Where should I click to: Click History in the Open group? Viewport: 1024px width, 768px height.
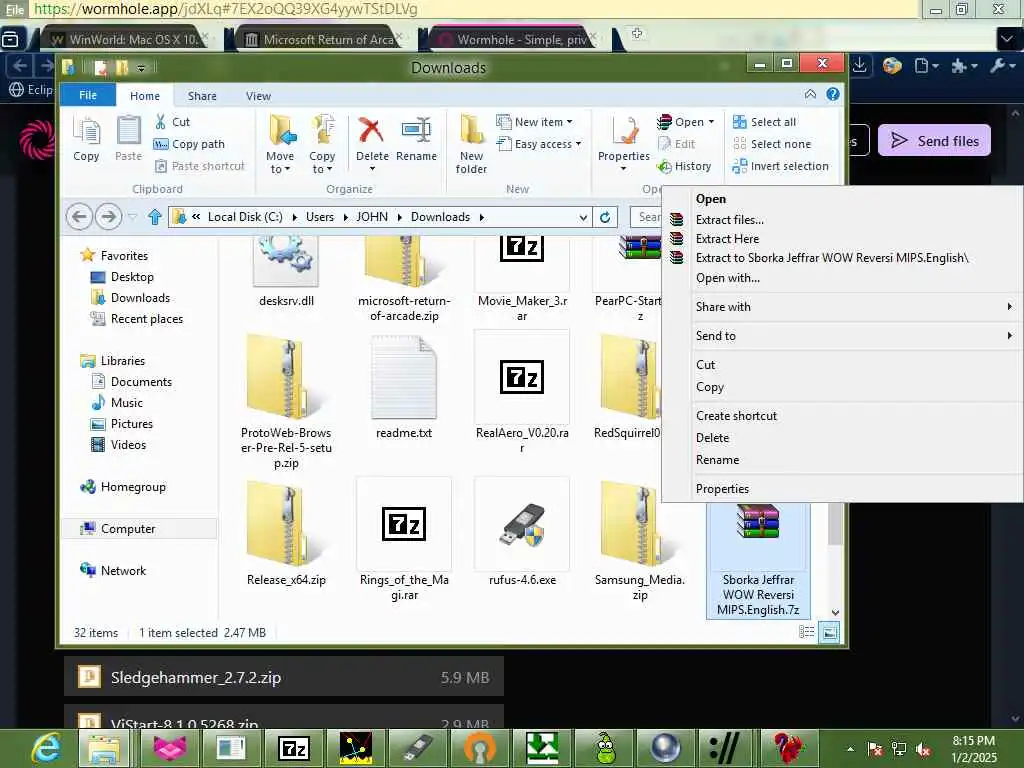click(684, 167)
